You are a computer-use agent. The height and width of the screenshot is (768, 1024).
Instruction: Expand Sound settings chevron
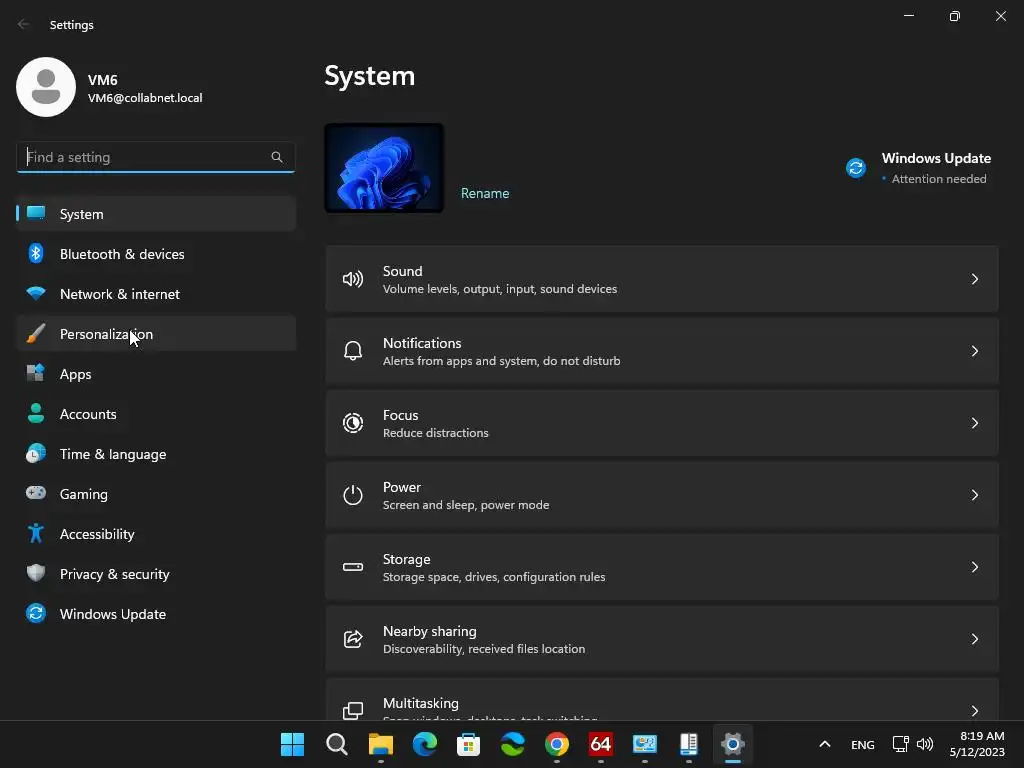pos(974,280)
